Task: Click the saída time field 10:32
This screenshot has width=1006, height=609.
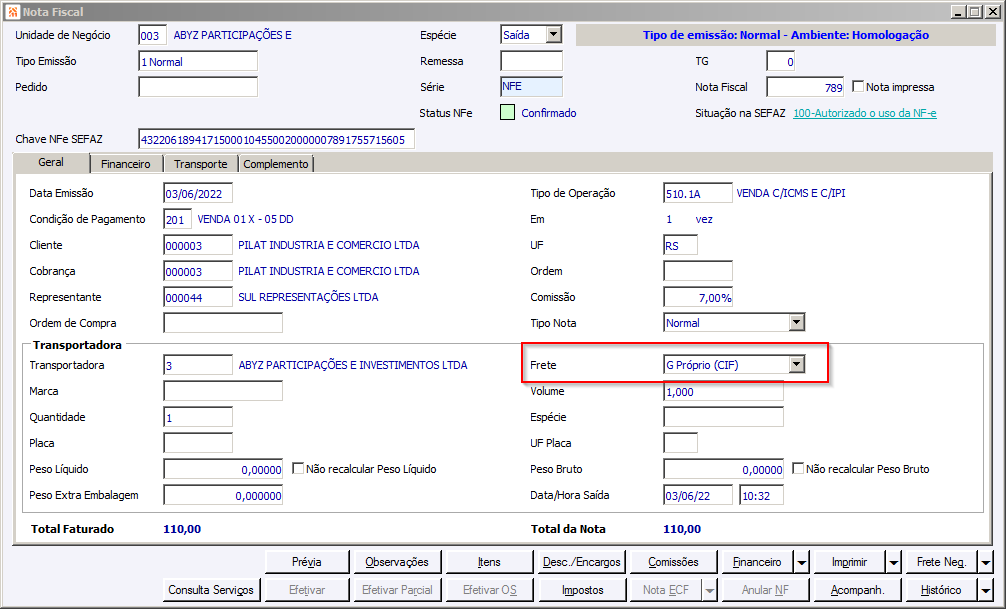Action: (761, 495)
